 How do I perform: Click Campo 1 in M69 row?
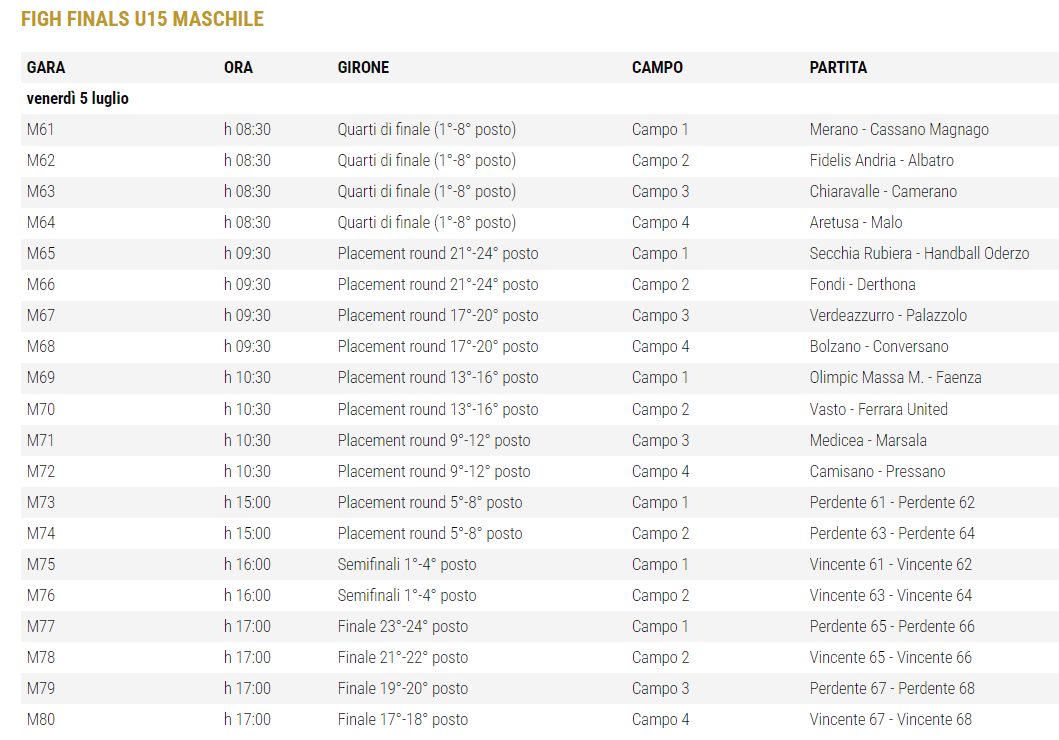[x=660, y=378]
